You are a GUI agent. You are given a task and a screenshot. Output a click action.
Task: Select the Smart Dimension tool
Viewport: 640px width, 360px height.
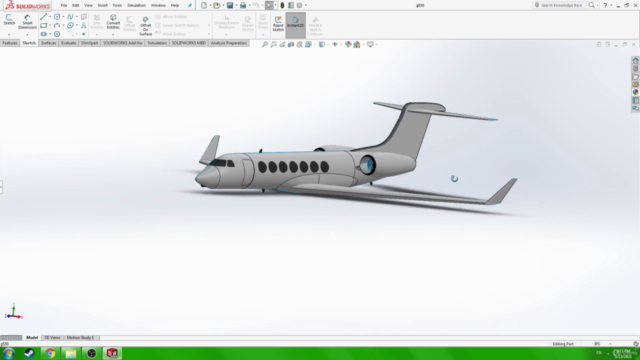coord(27,22)
